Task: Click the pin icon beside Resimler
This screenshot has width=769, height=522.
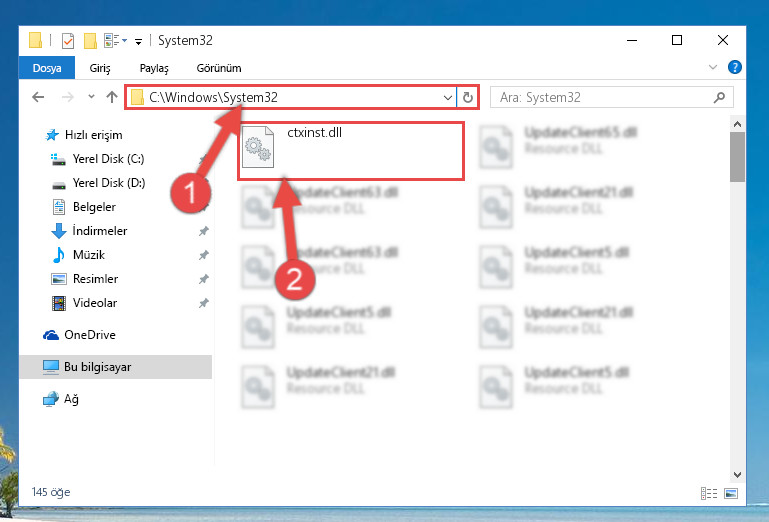Action: [x=204, y=279]
